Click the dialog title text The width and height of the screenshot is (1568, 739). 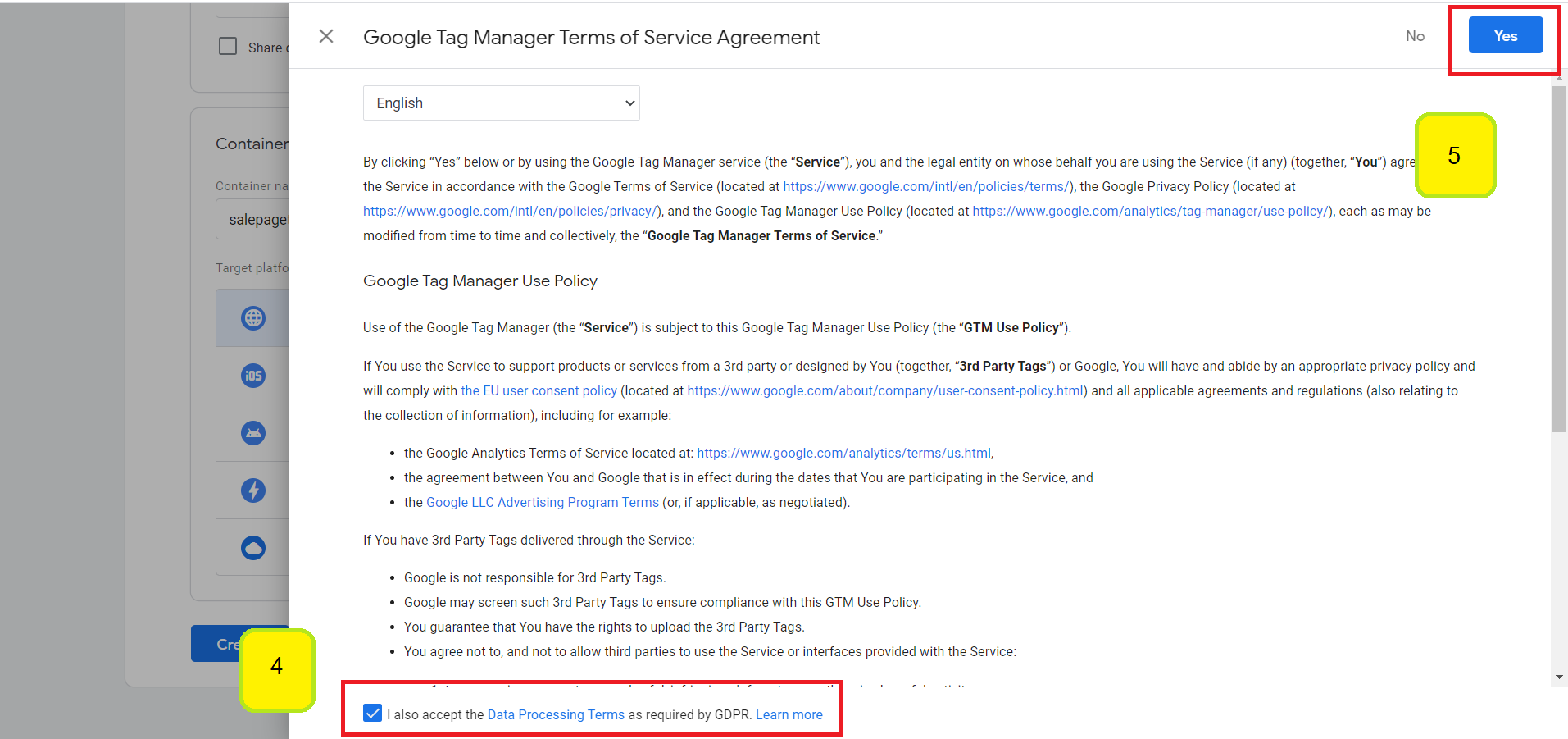click(591, 38)
